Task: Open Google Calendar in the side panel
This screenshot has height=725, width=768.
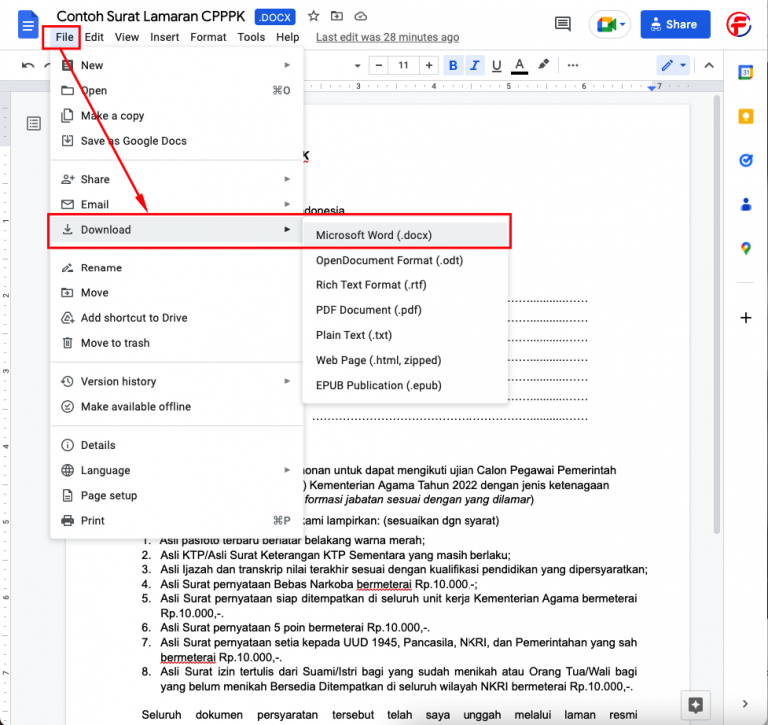Action: [x=745, y=72]
